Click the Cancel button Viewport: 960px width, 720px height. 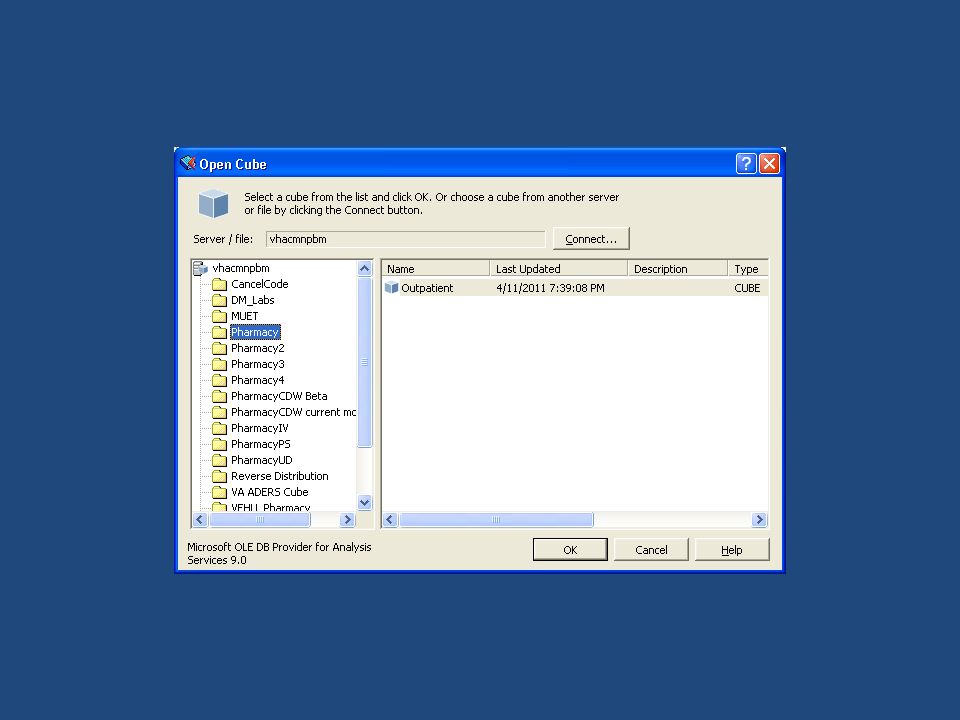[651, 550]
